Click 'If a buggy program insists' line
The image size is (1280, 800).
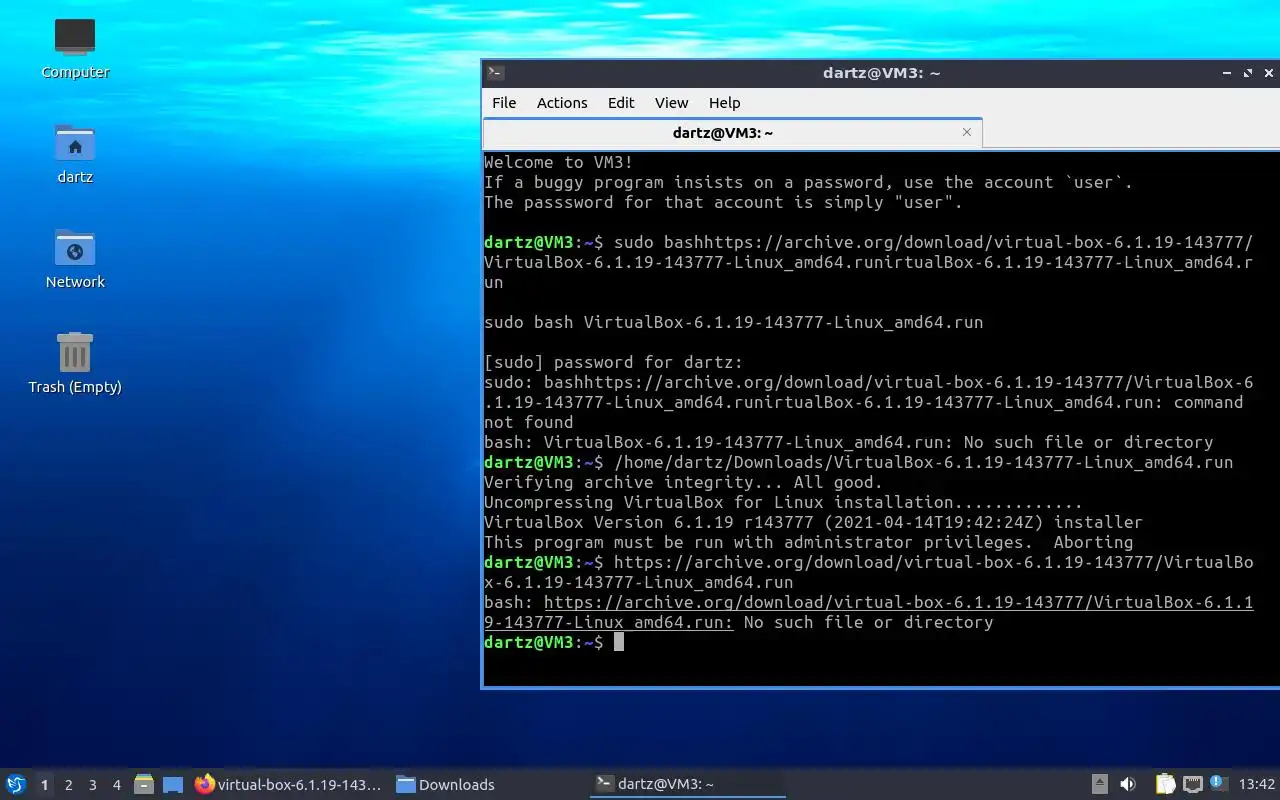tap(808, 182)
